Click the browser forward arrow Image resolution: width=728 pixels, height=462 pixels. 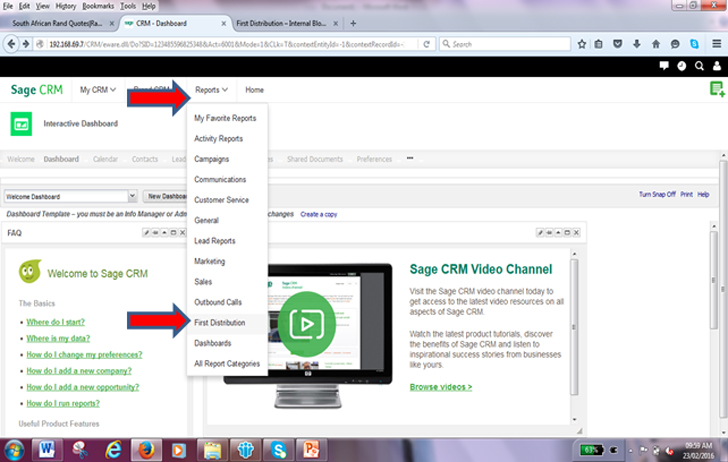tap(26, 44)
